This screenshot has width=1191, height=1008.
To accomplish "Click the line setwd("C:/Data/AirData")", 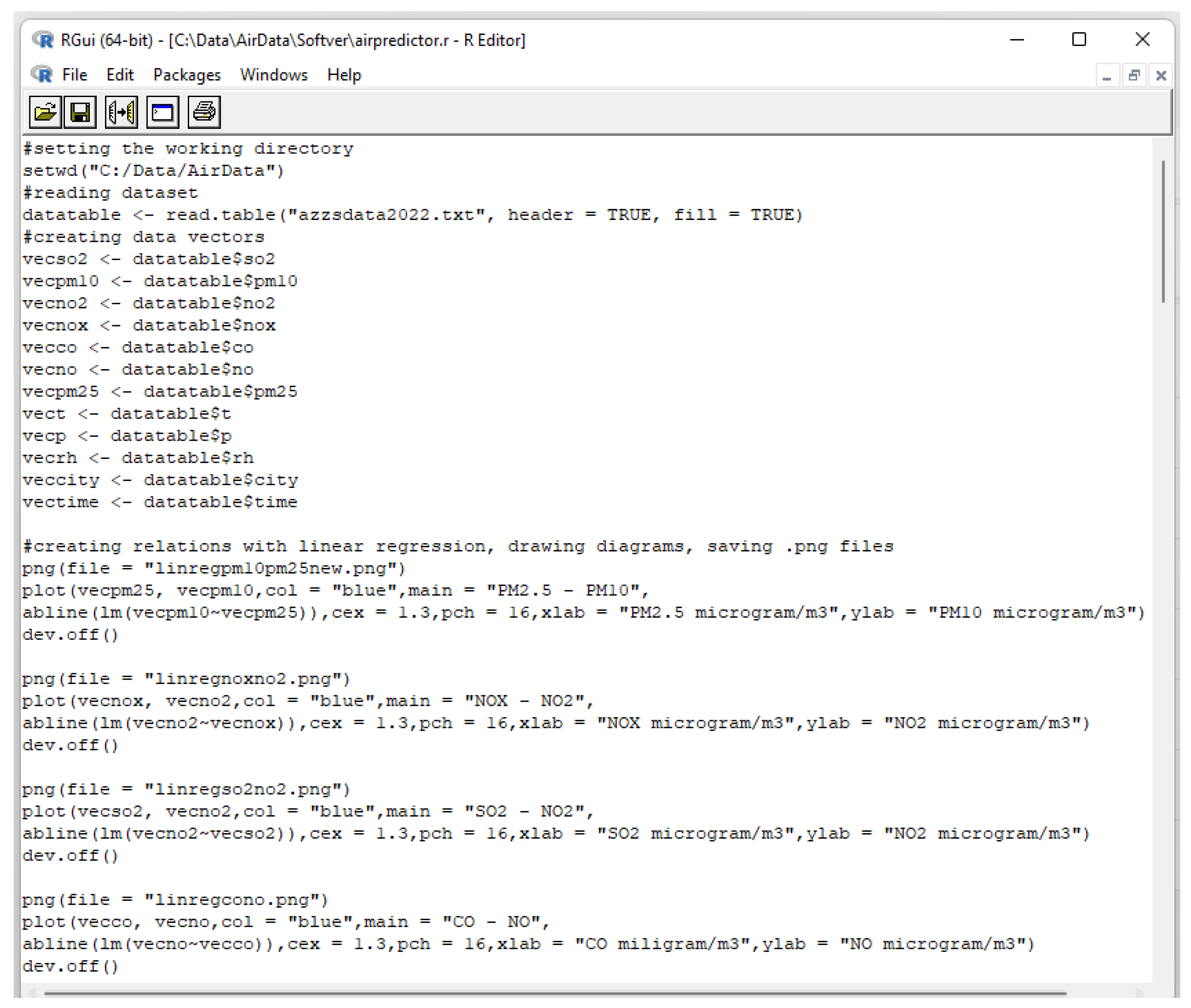I will click(x=153, y=171).
